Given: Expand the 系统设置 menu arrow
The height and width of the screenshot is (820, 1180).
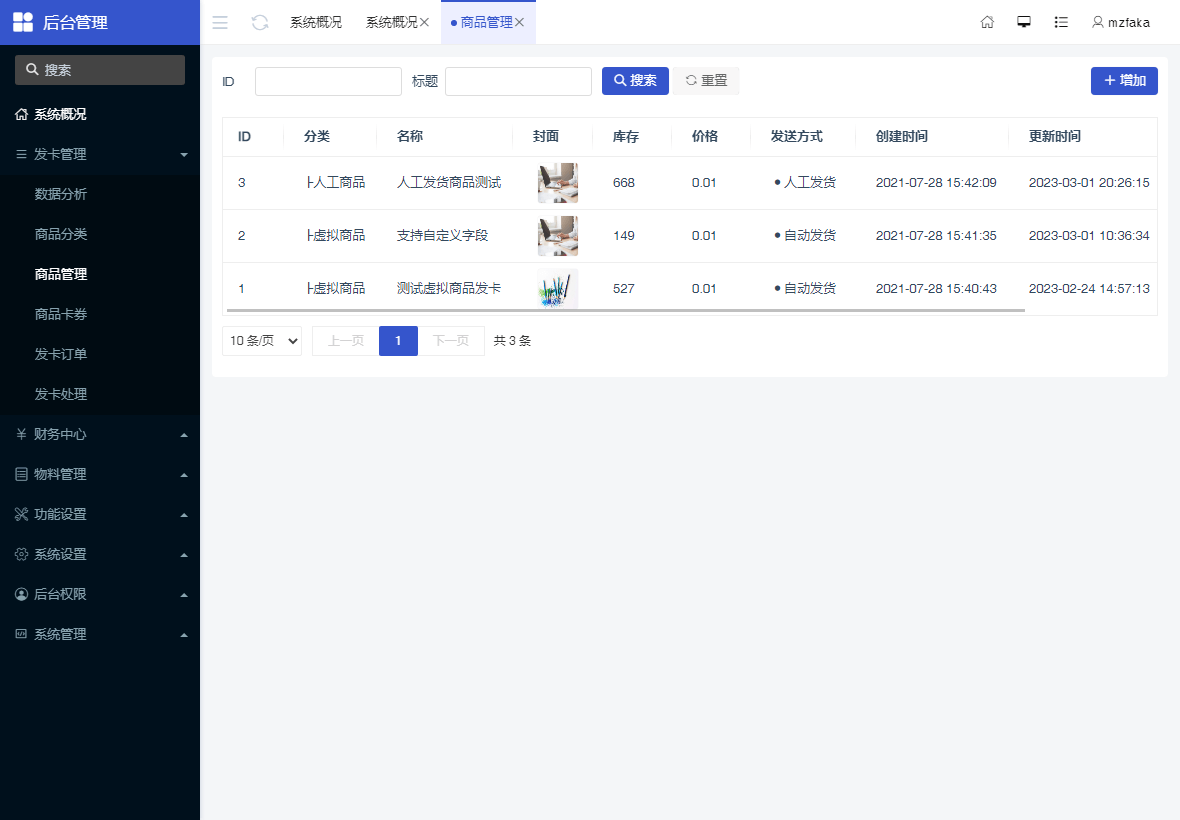Looking at the screenshot, I should click(184, 555).
